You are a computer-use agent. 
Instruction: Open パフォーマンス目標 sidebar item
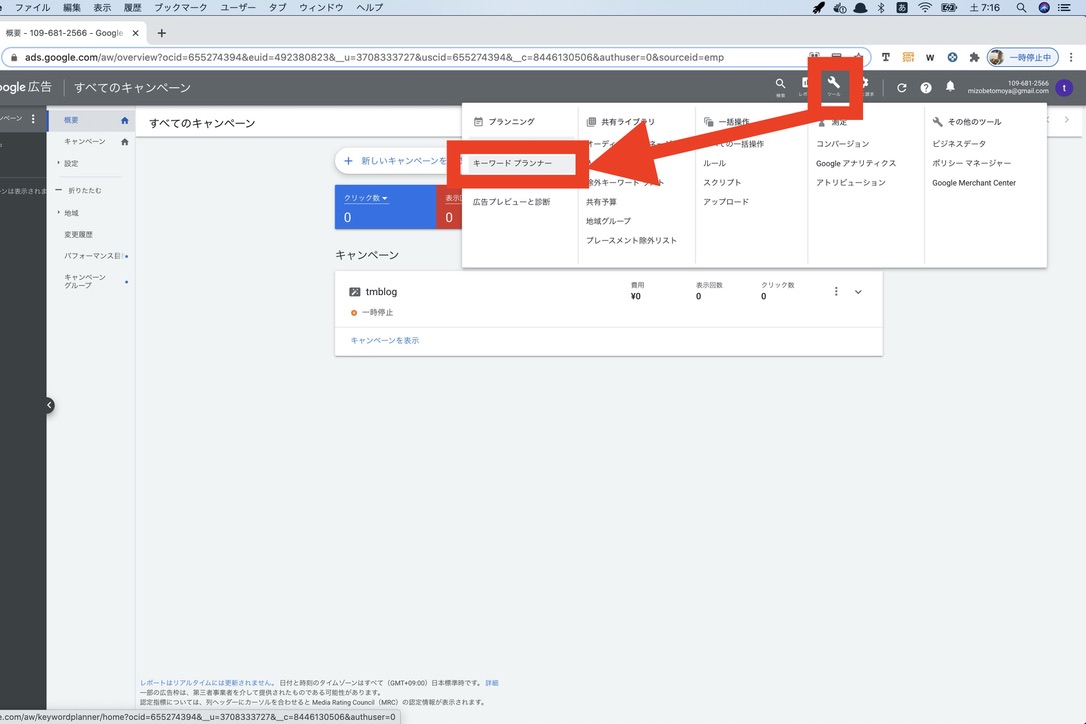click(94, 256)
